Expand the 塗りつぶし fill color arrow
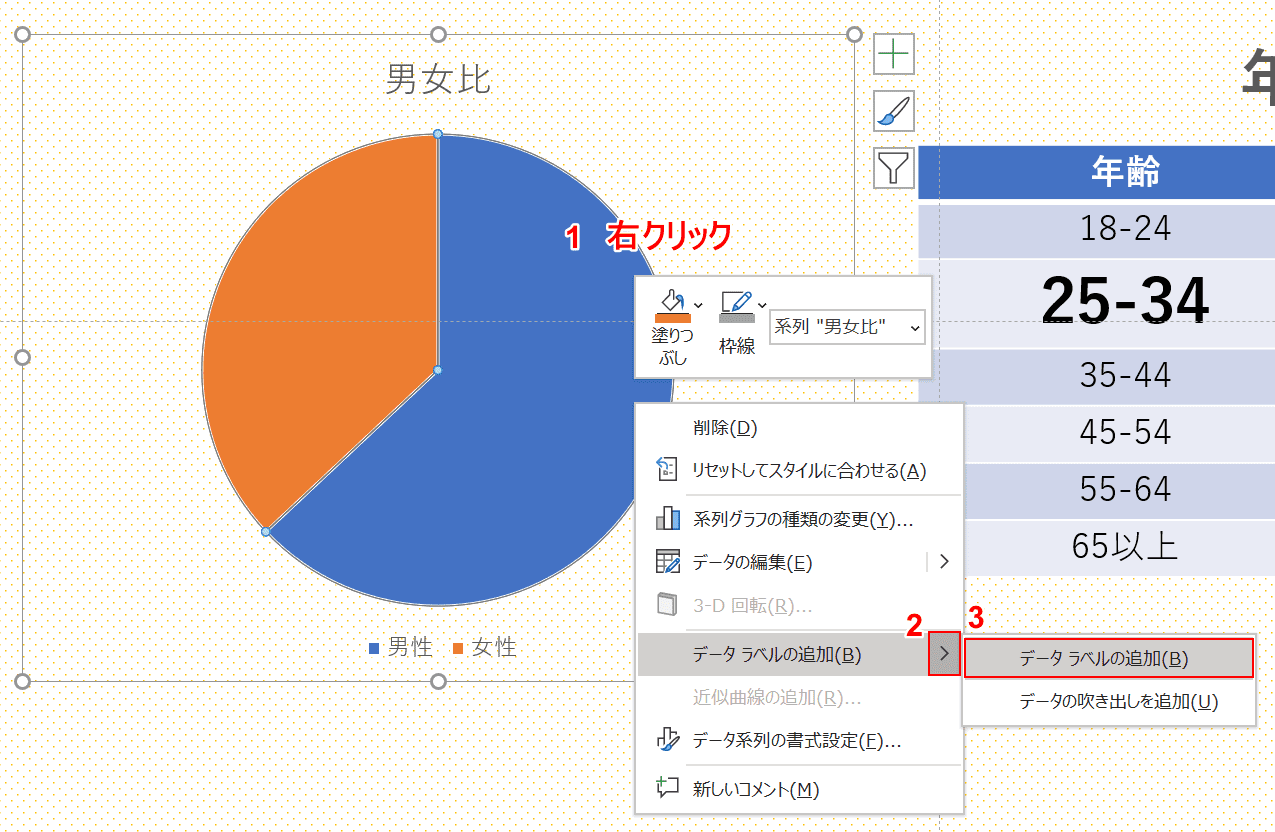 pos(698,304)
